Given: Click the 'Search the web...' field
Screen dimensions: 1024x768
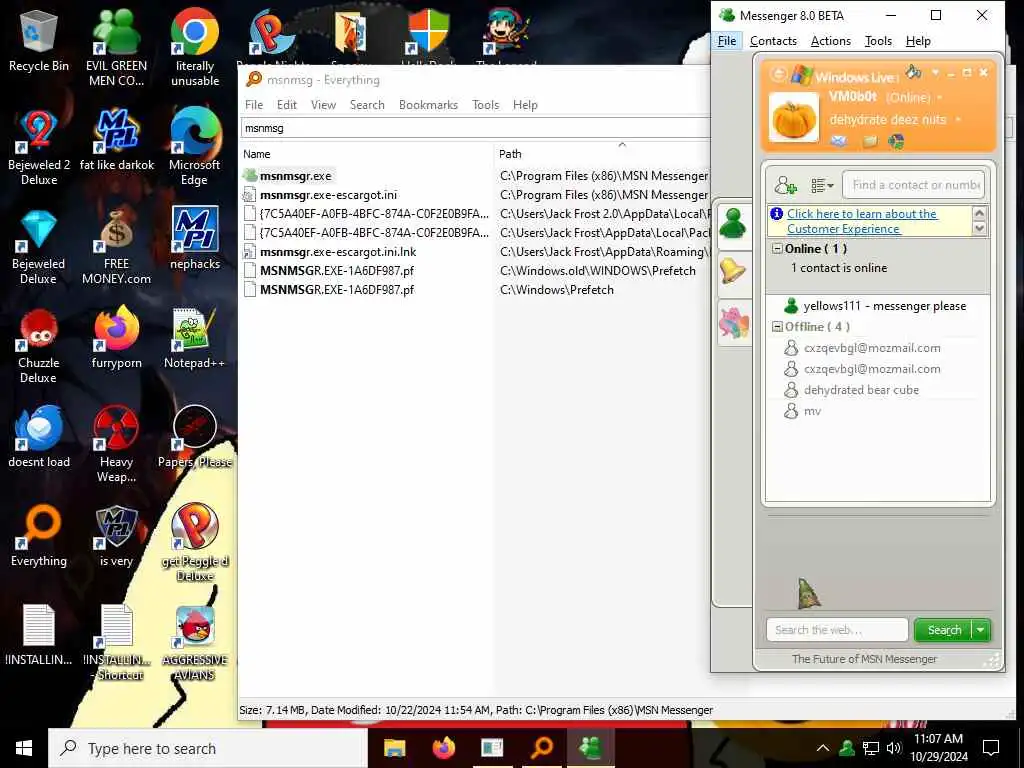Looking at the screenshot, I should tap(837, 630).
